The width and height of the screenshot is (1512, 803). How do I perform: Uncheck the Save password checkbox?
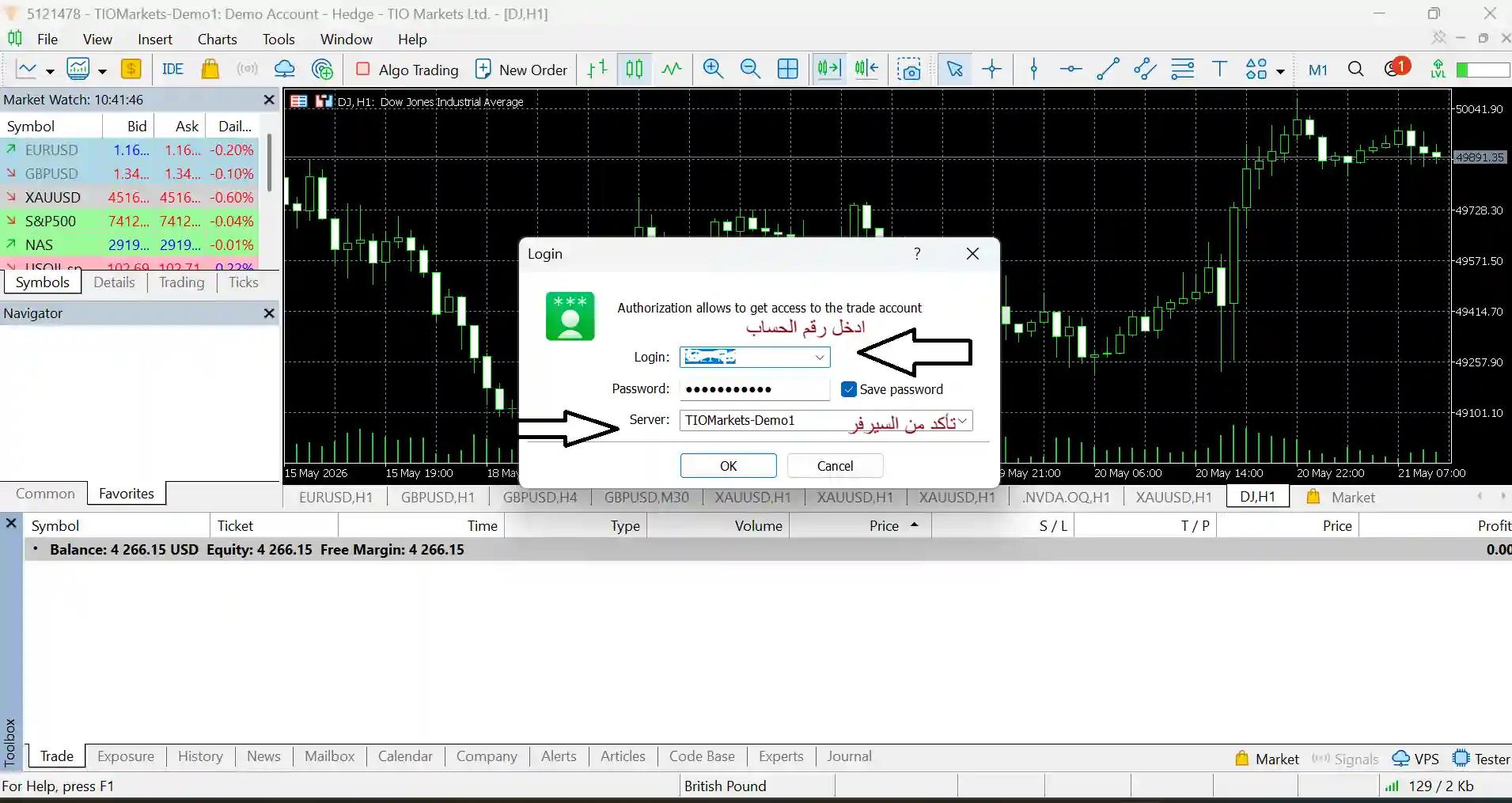click(849, 389)
